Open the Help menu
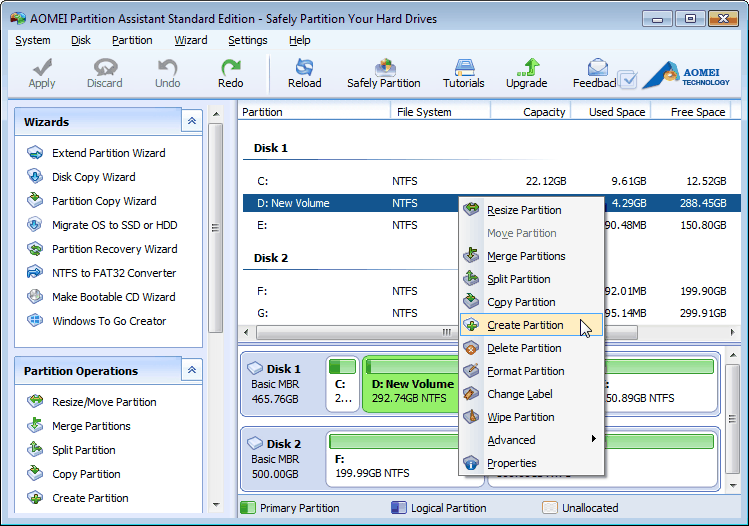This screenshot has width=749, height=526. [x=300, y=40]
